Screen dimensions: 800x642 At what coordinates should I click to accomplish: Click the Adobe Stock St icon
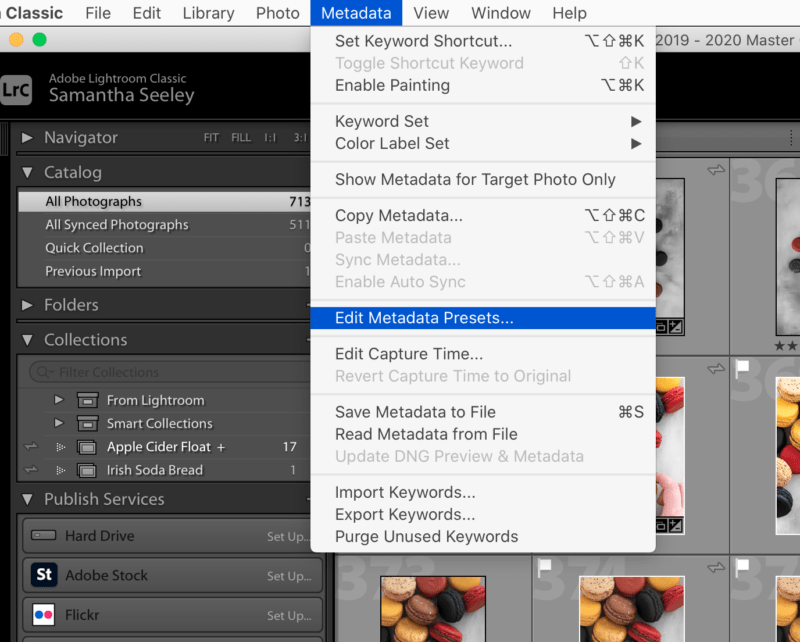point(44,575)
